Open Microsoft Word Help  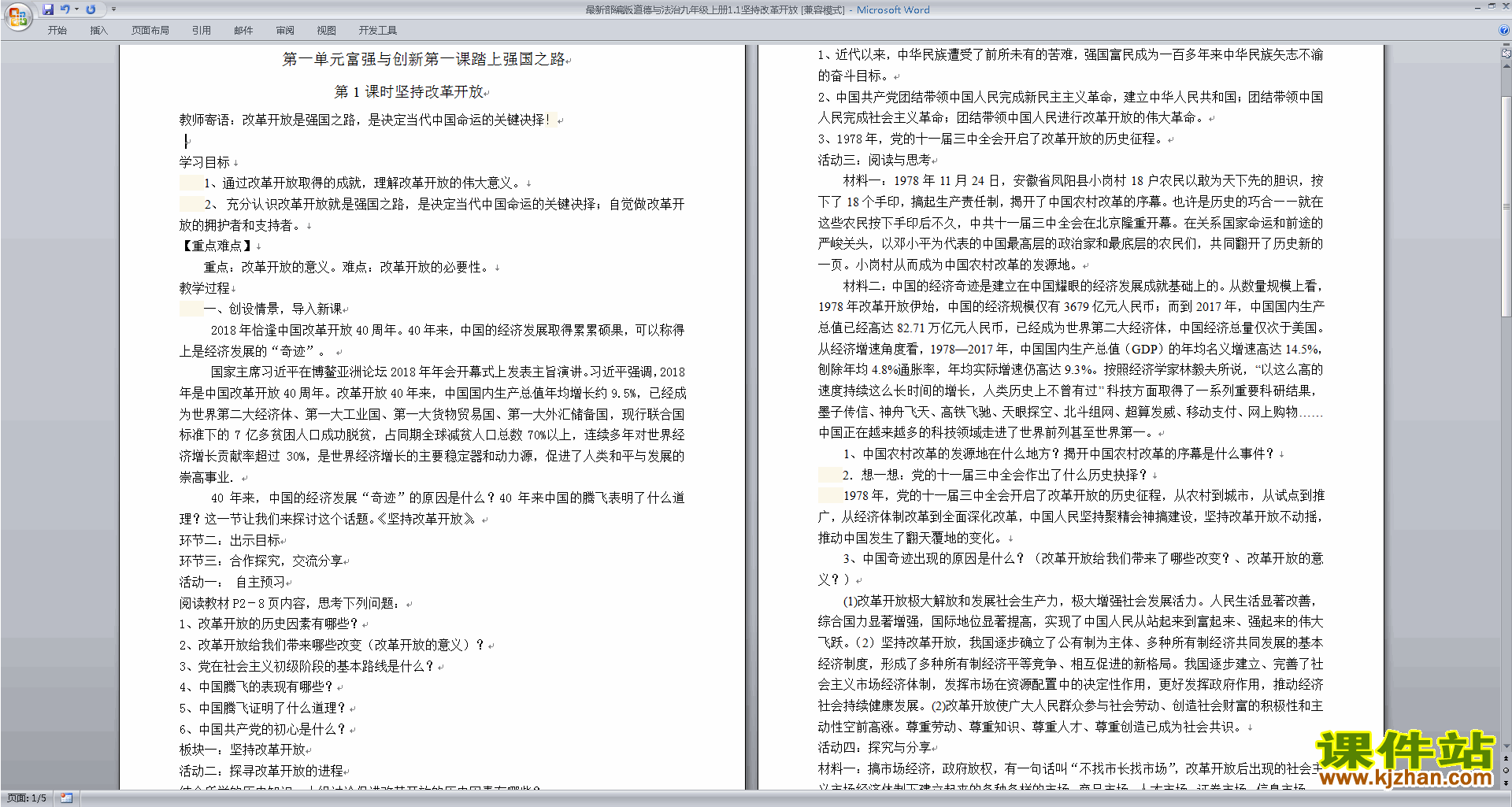pyautogui.click(x=1504, y=31)
